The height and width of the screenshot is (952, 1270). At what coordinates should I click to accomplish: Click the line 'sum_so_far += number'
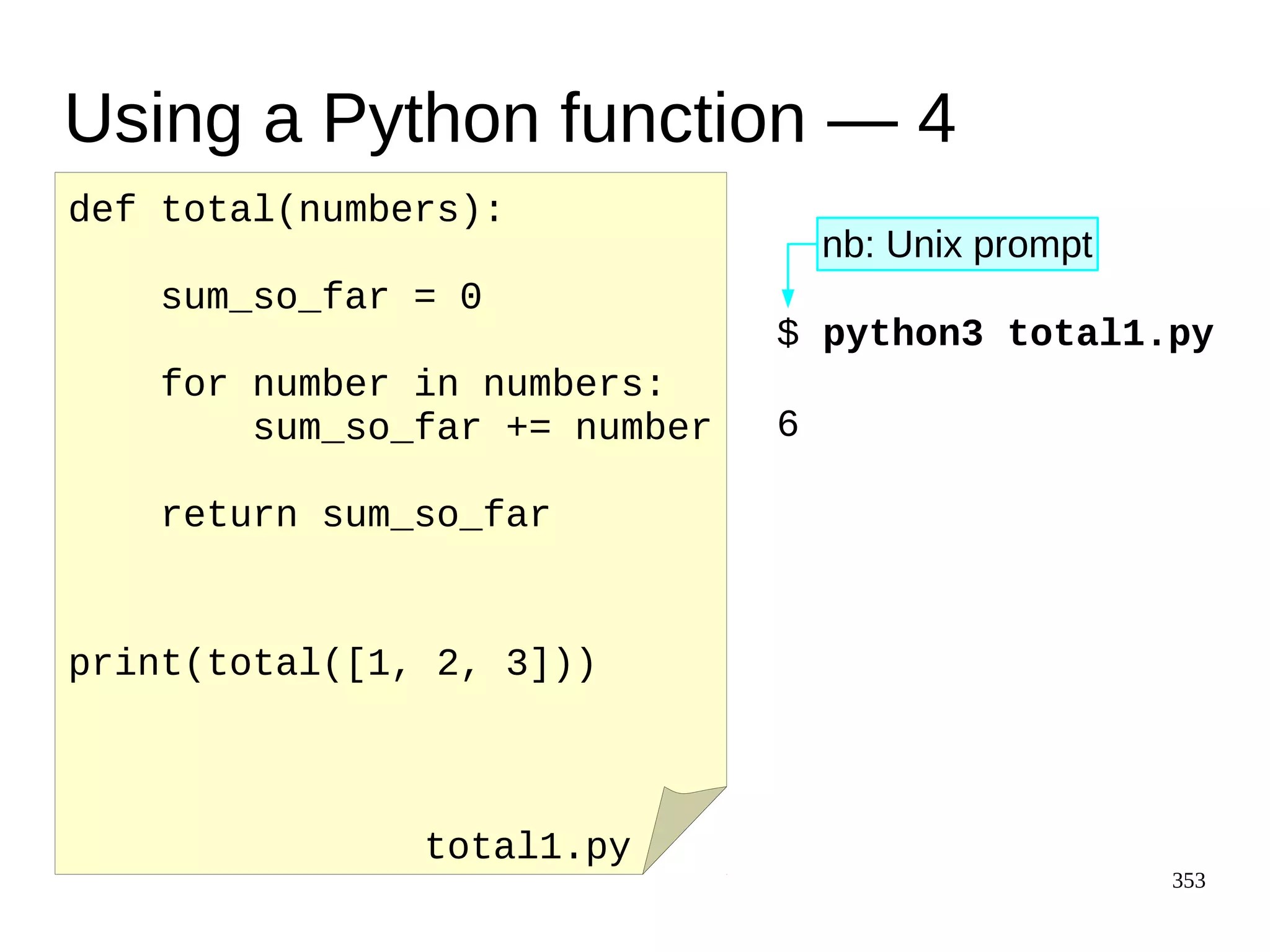(x=482, y=427)
